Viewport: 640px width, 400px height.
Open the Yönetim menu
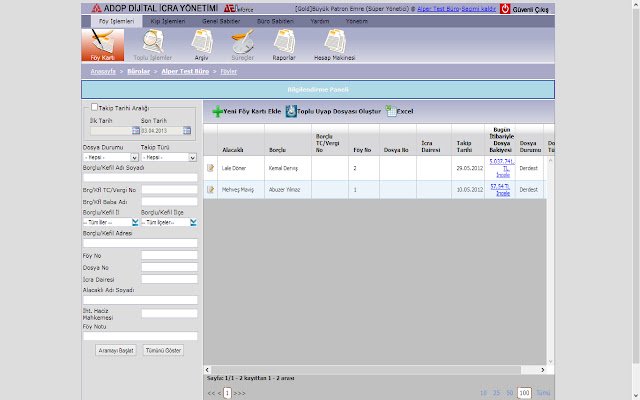[356, 21]
